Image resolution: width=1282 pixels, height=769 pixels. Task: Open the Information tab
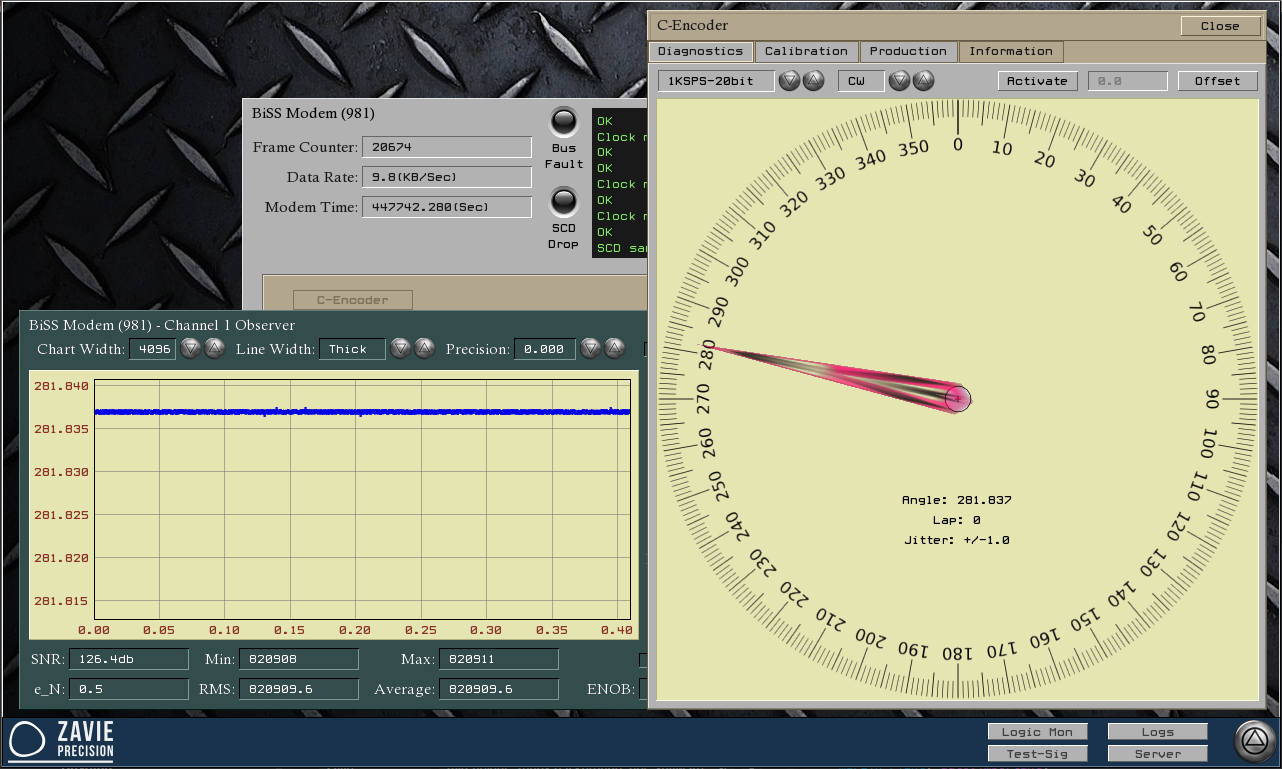tap(1011, 51)
